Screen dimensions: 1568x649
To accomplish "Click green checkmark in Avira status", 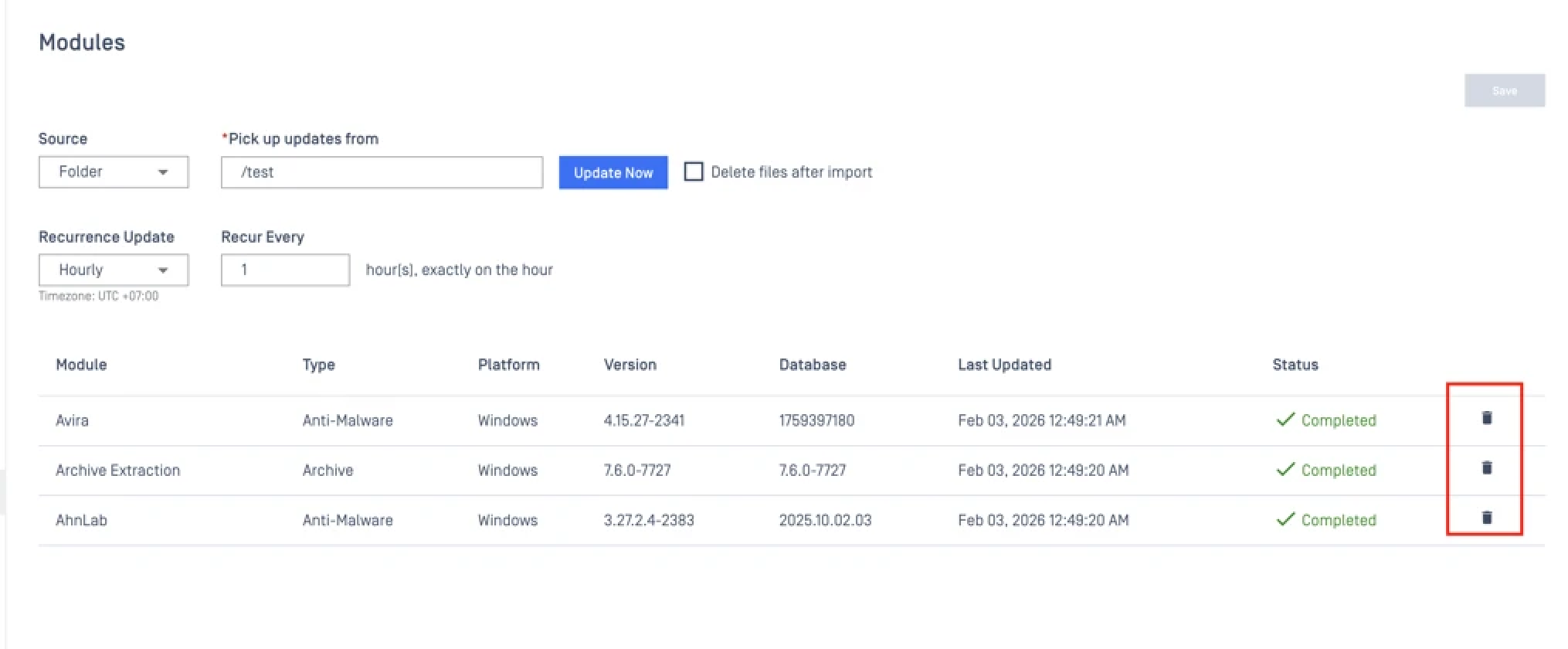I will [1285, 420].
